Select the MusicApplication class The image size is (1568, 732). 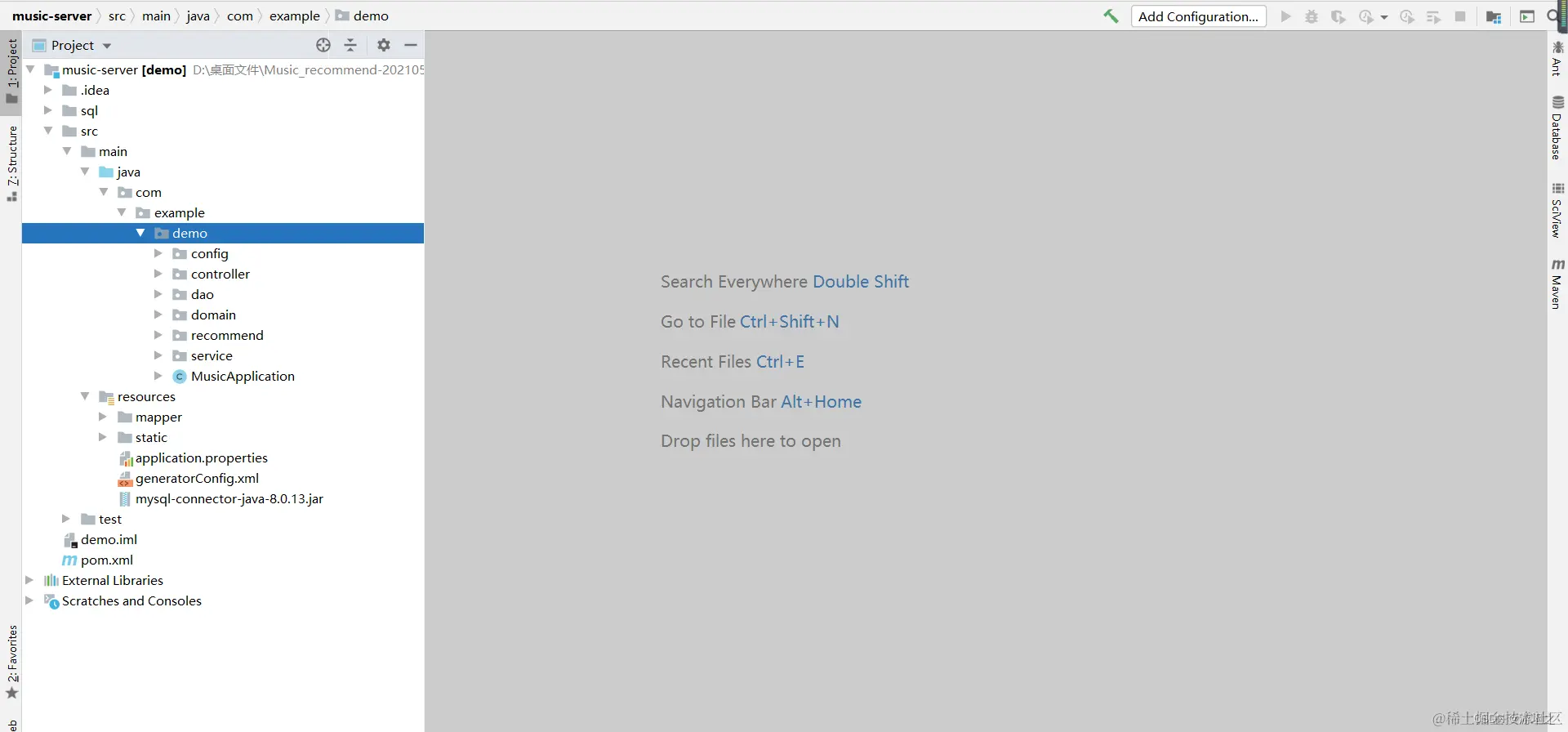(243, 376)
